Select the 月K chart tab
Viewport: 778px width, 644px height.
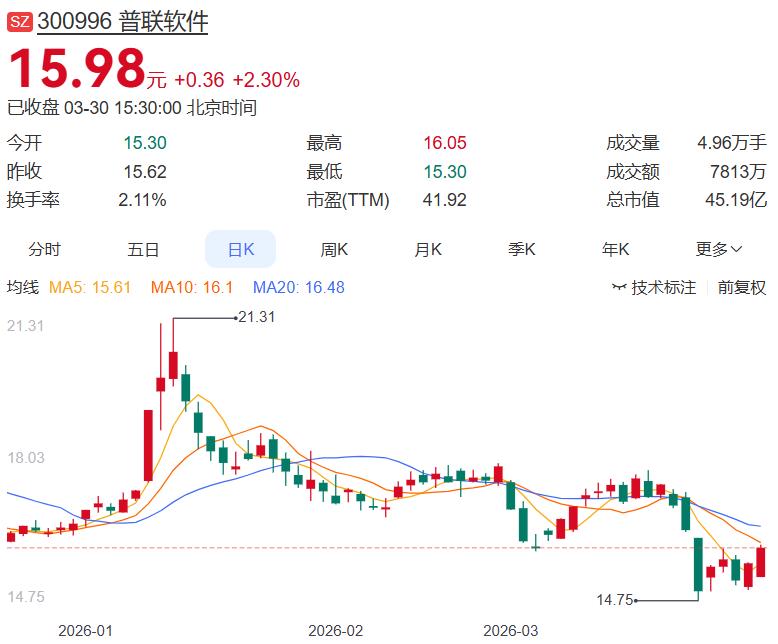pyautogui.click(x=428, y=249)
